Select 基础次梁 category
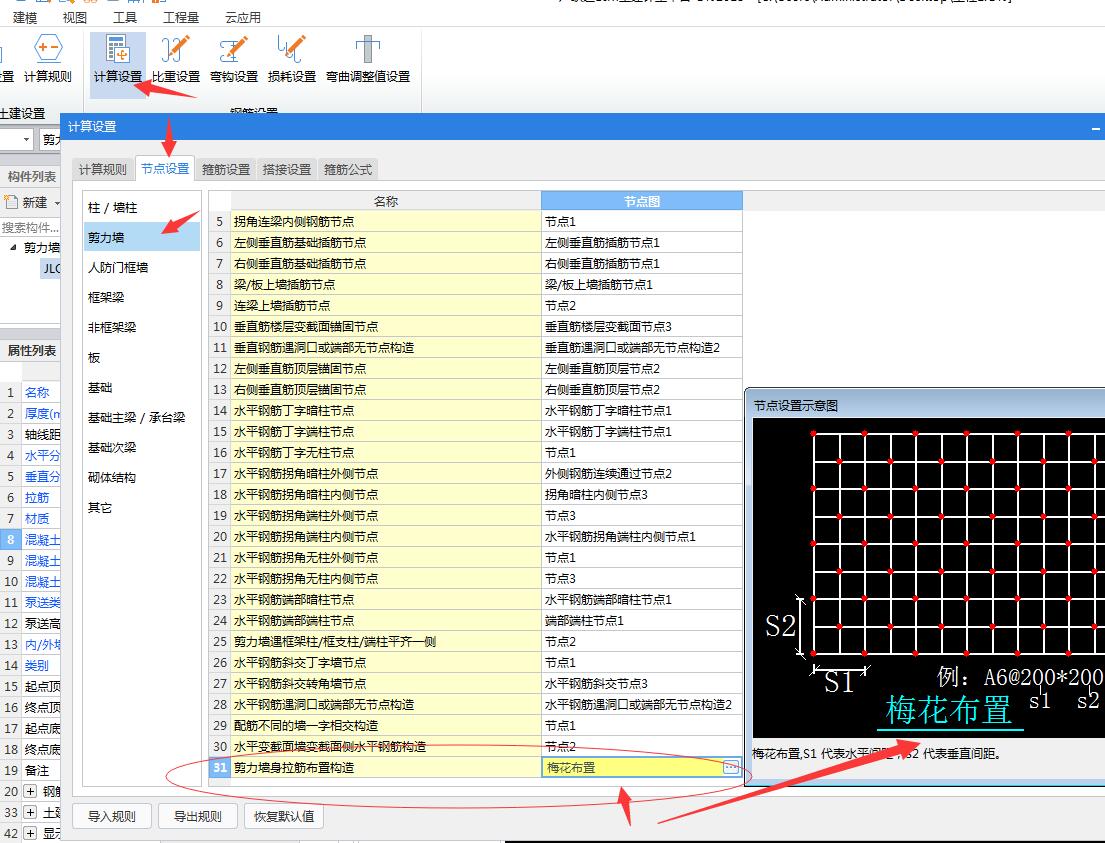Viewport: 1105px width, 843px height. point(142,448)
